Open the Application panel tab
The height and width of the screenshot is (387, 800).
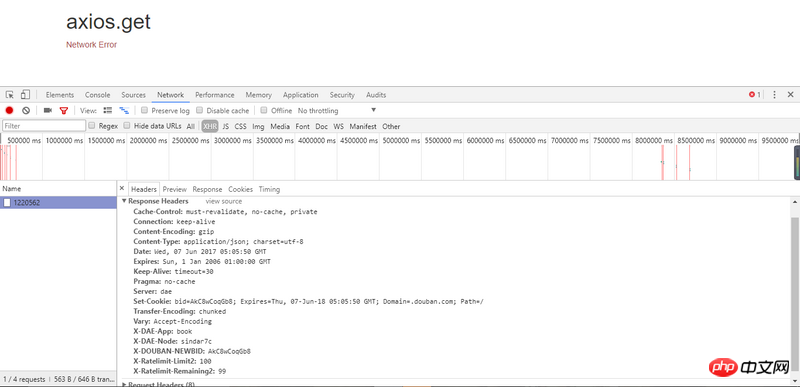pos(301,95)
